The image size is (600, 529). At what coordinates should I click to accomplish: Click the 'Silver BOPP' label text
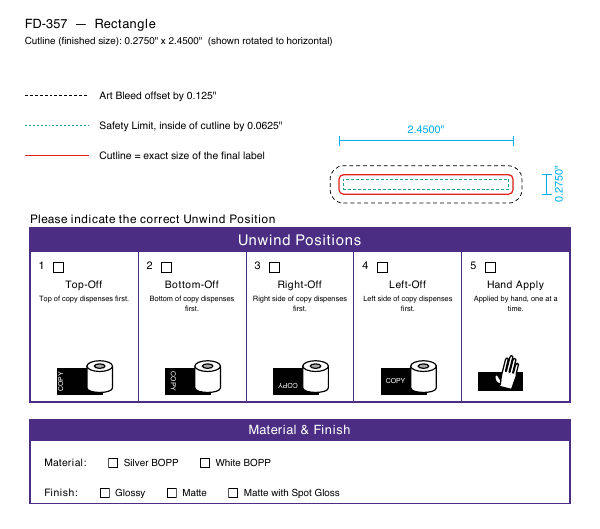(x=151, y=463)
